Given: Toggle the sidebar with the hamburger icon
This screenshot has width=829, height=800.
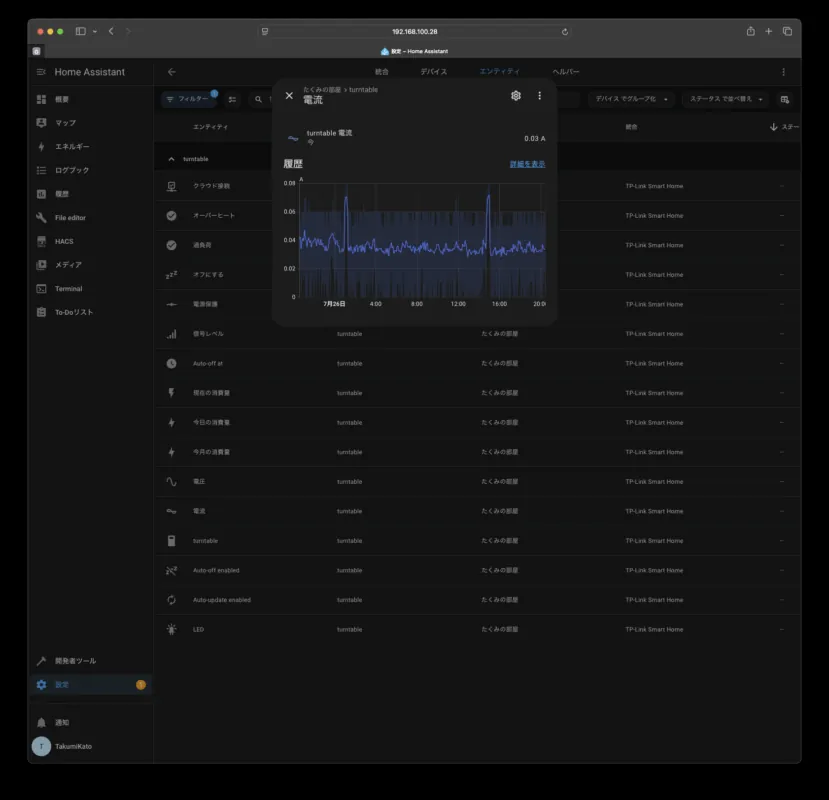Looking at the screenshot, I should coord(41,72).
